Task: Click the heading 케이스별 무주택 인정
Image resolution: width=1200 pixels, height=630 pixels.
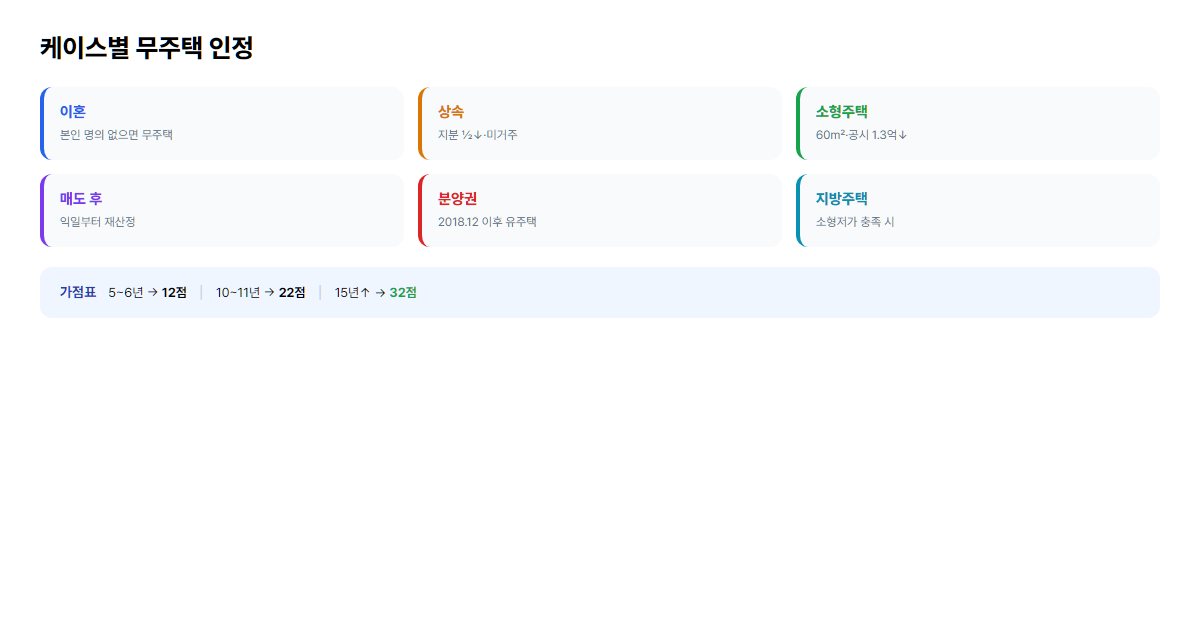Action: [146, 48]
